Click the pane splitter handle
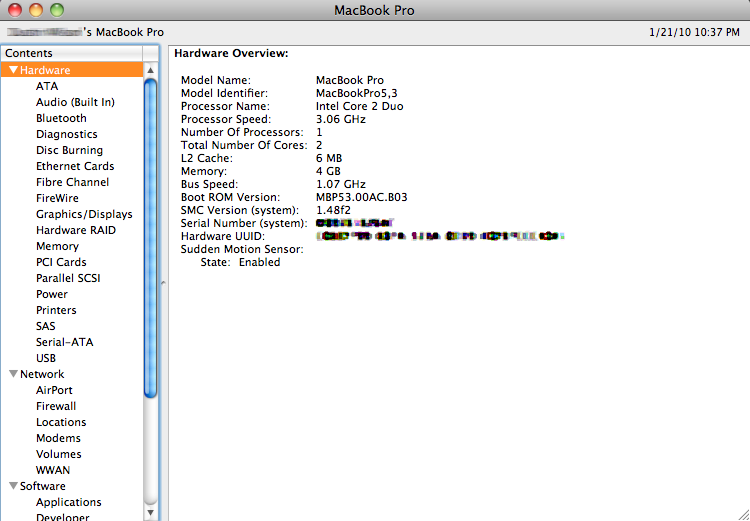Image resolution: width=750 pixels, height=521 pixels. click(163, 283)
